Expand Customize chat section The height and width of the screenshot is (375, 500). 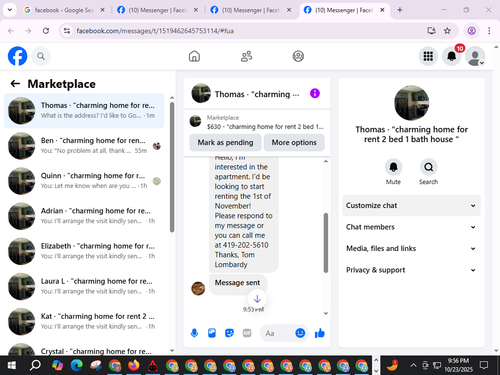pos(411,206)
